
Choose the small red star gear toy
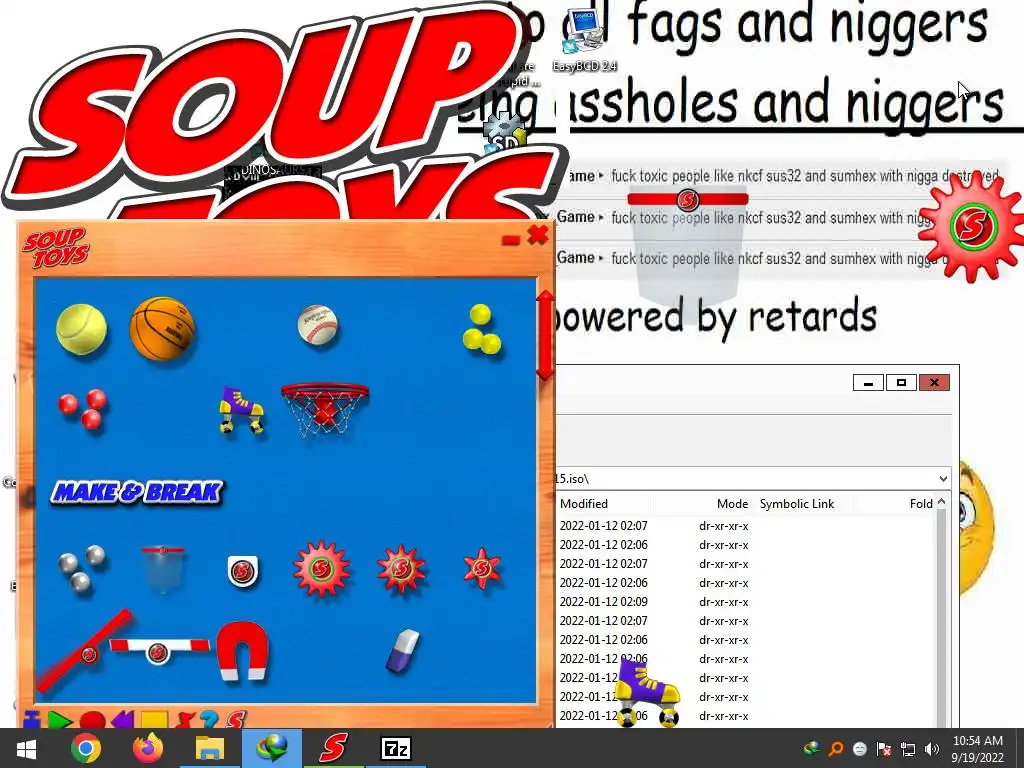click(482, 568)
